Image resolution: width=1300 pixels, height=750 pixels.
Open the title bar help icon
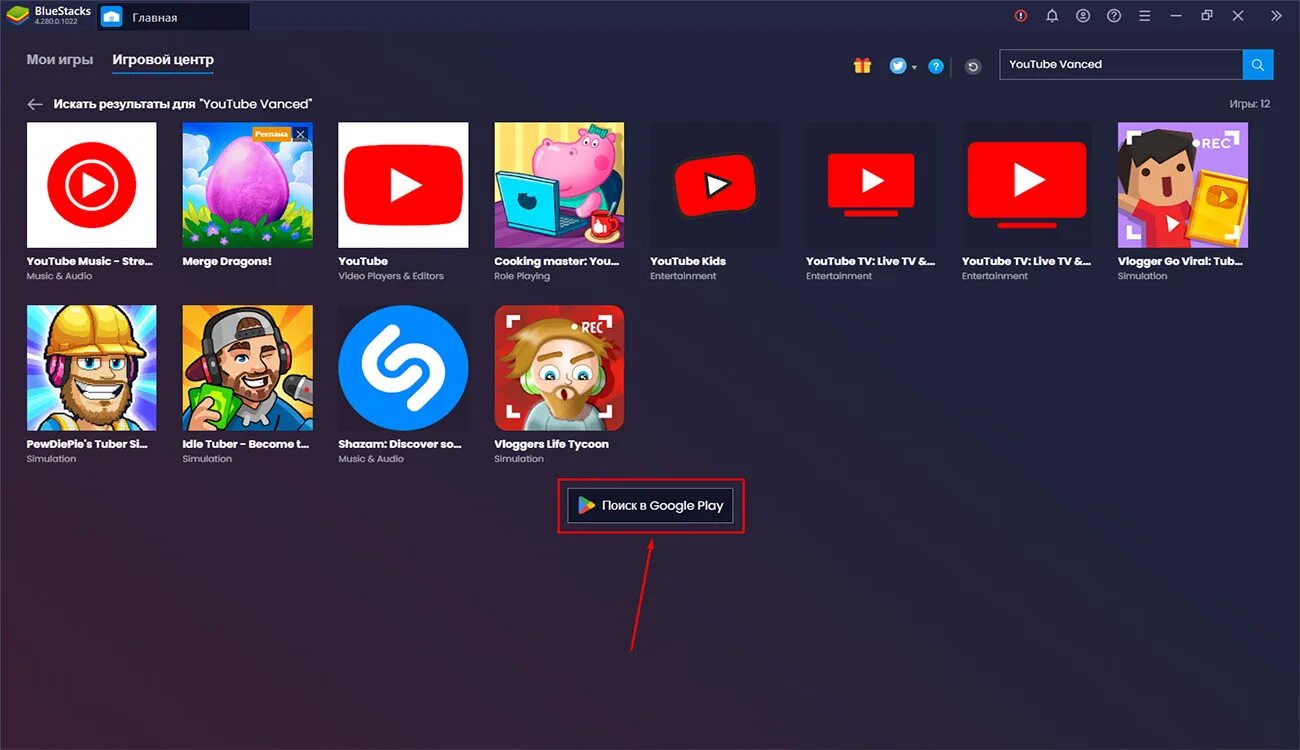click(x=1114, y=16)
